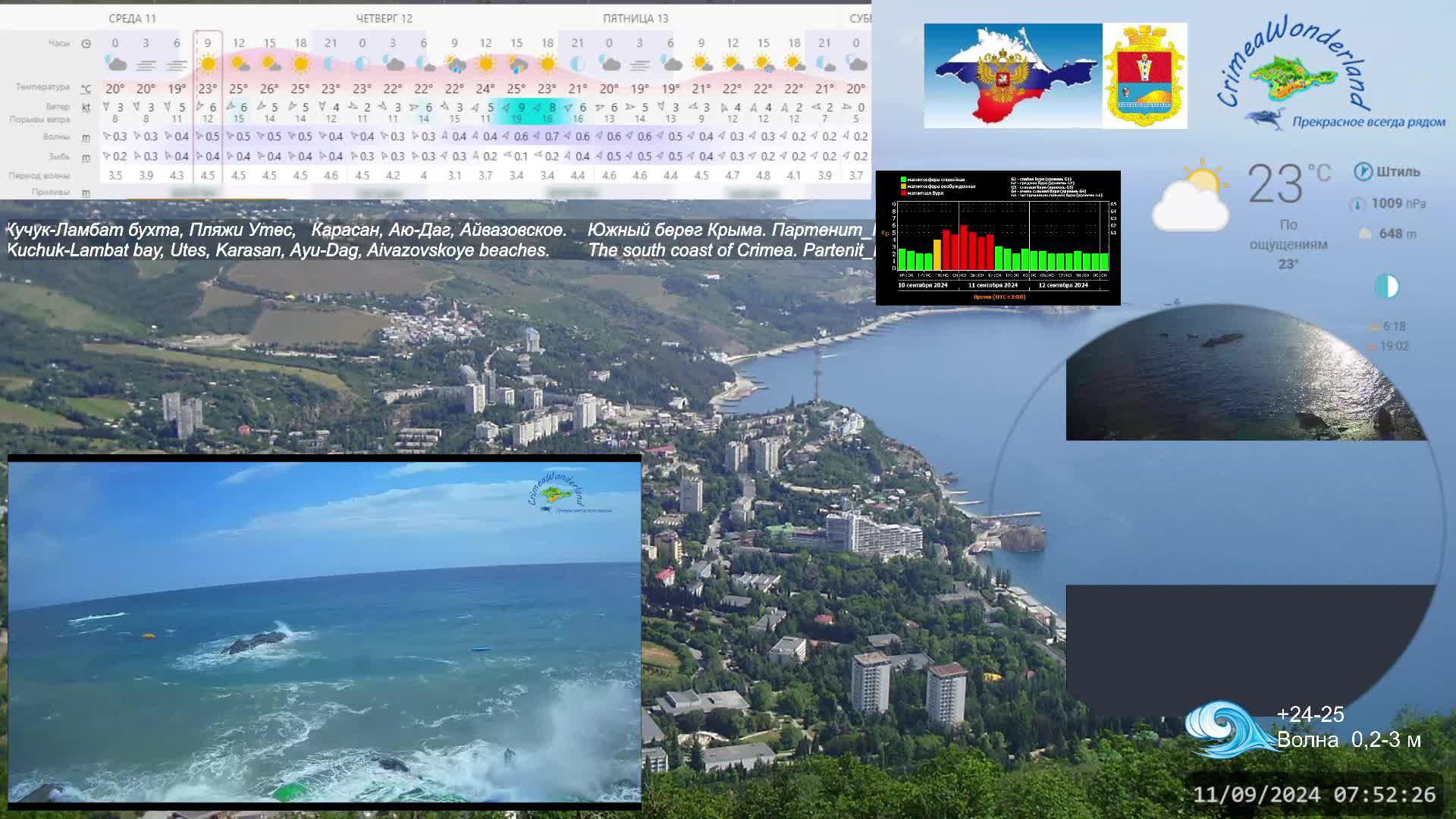The width and height of the screenshot is (1456, 819).
Task: Click the +24-25 water temperature text
Action: pos(1310,714)
